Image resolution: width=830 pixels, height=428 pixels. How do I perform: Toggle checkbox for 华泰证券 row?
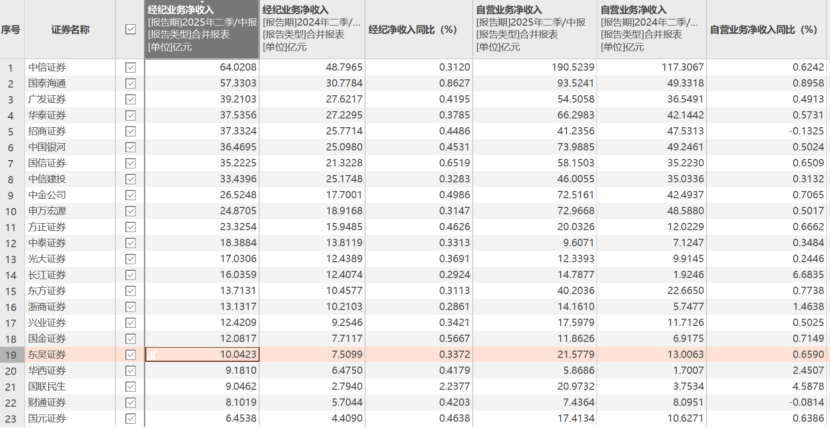tap(130, 115)
